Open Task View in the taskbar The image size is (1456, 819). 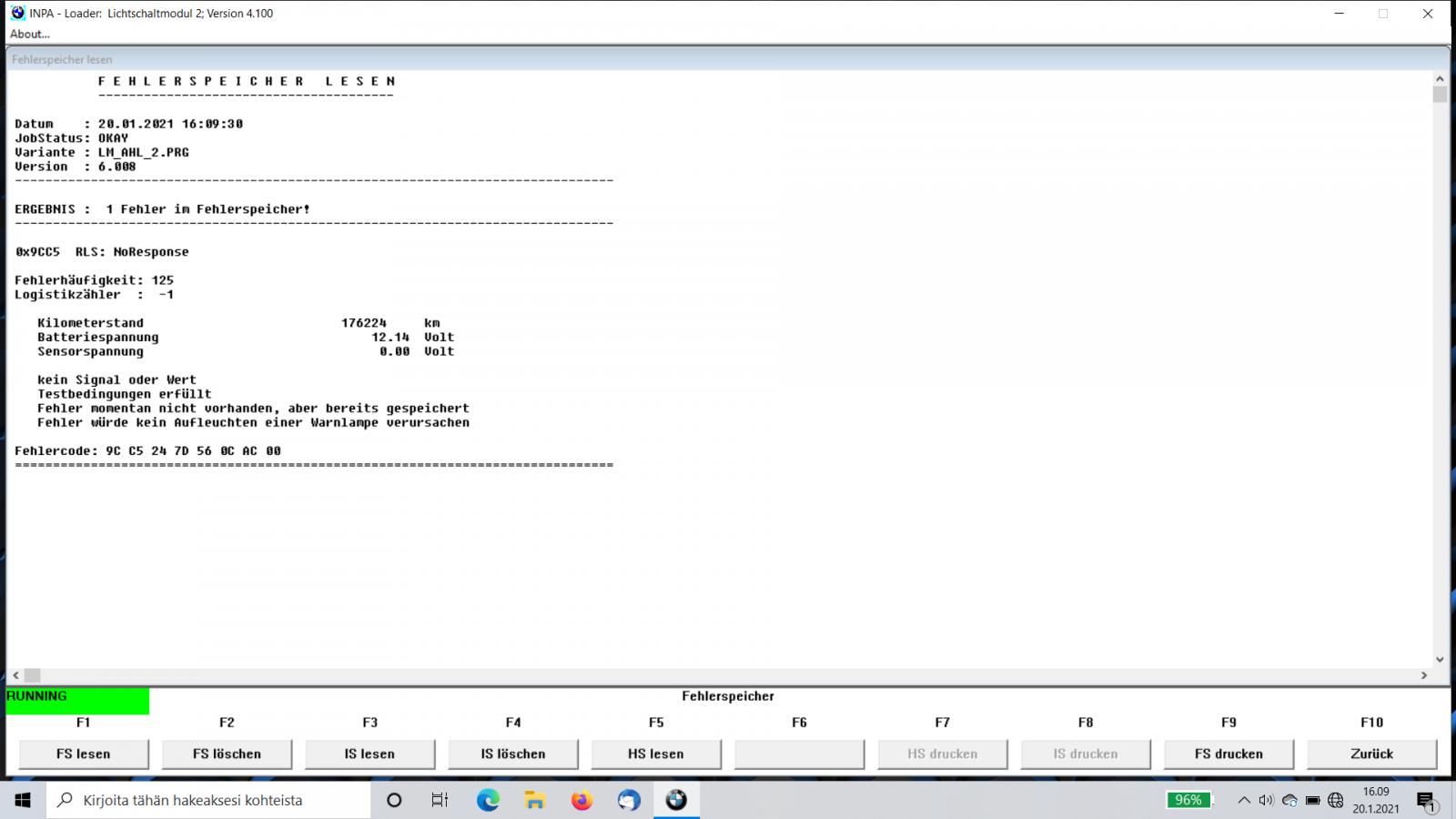point(440,800)
